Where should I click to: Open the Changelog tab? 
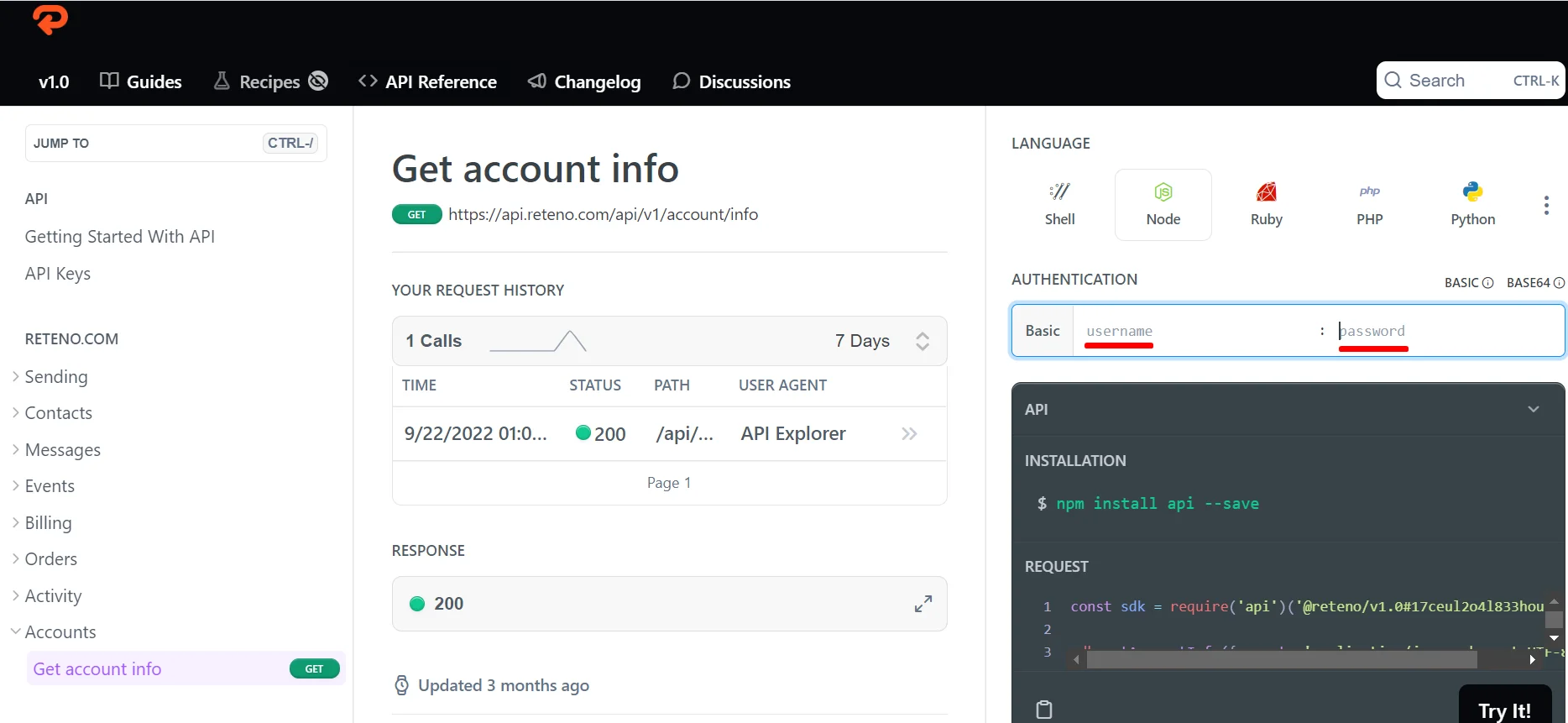584,81
